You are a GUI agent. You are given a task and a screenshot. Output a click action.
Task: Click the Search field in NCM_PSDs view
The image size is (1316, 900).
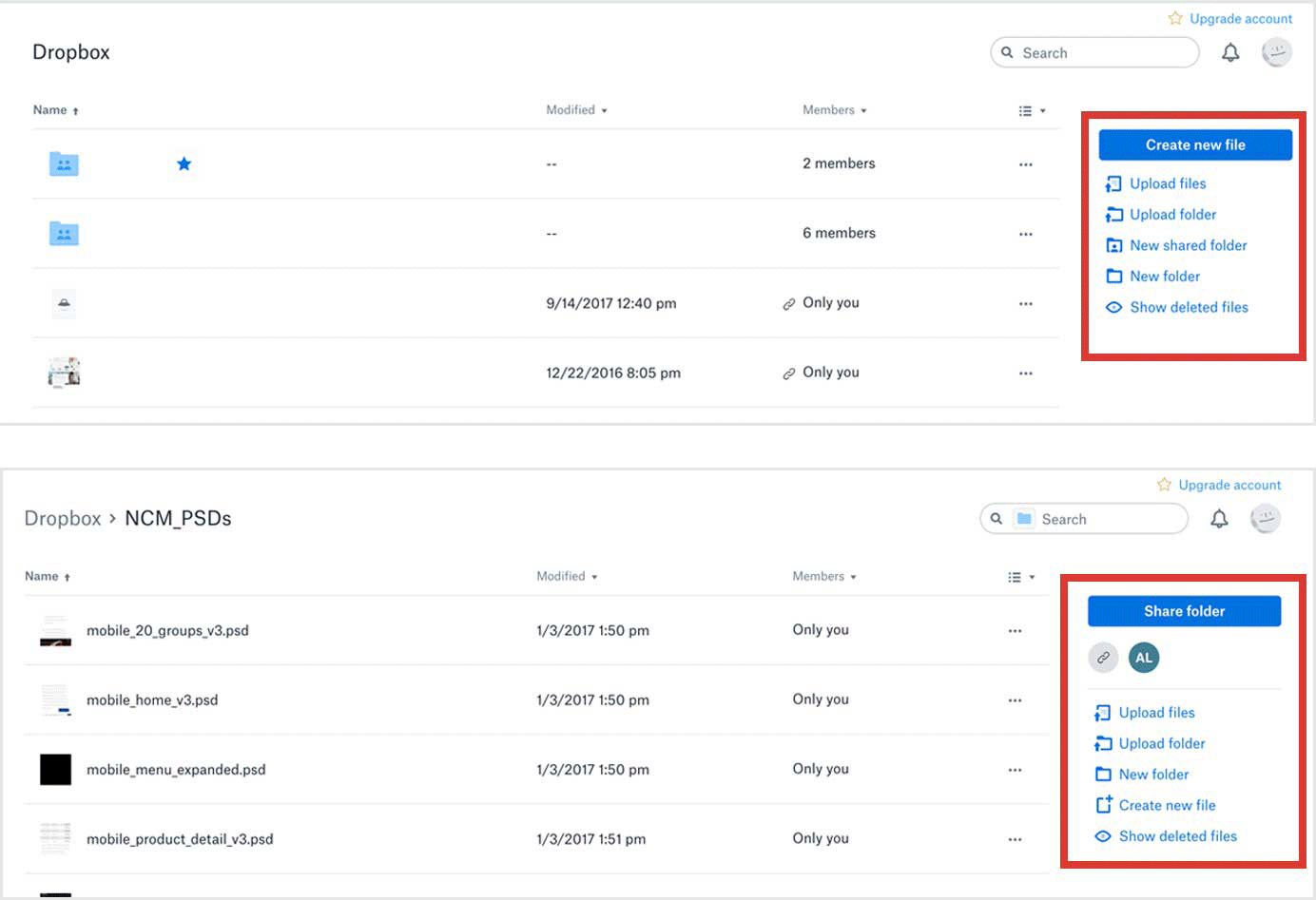coord(1084,518)
